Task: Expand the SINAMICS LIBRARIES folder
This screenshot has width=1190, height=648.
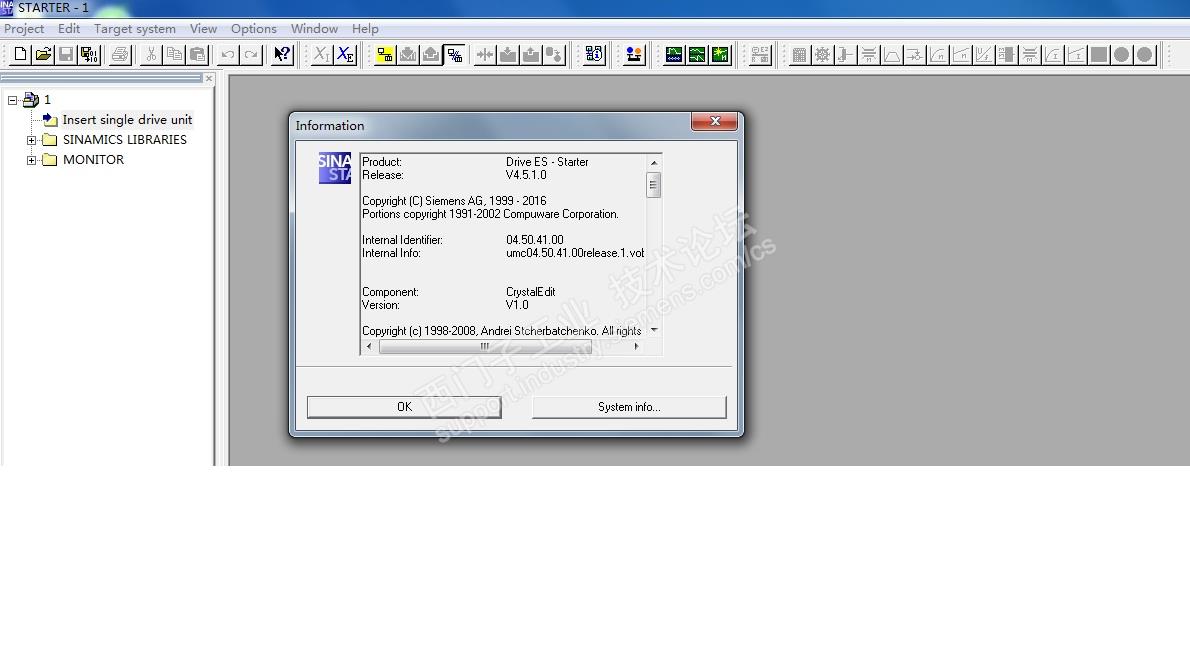Action: tap(31, 140)
